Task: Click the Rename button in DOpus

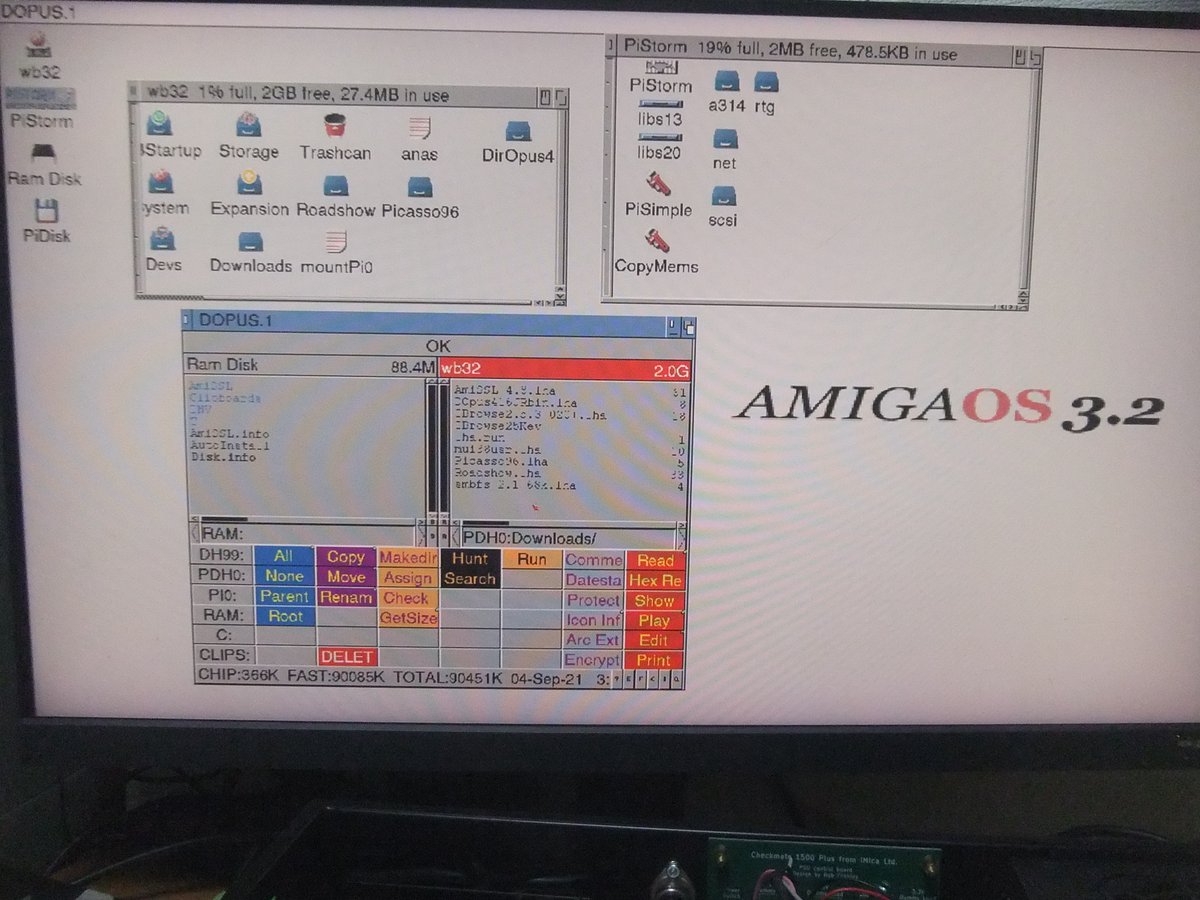Action: tap(346, 597)
